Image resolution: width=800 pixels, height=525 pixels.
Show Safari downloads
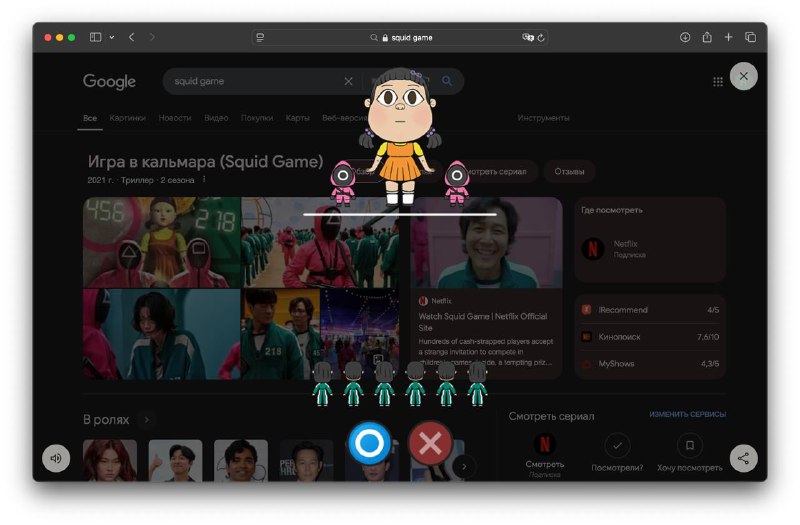pyautogui.click(x=685, y=37)
